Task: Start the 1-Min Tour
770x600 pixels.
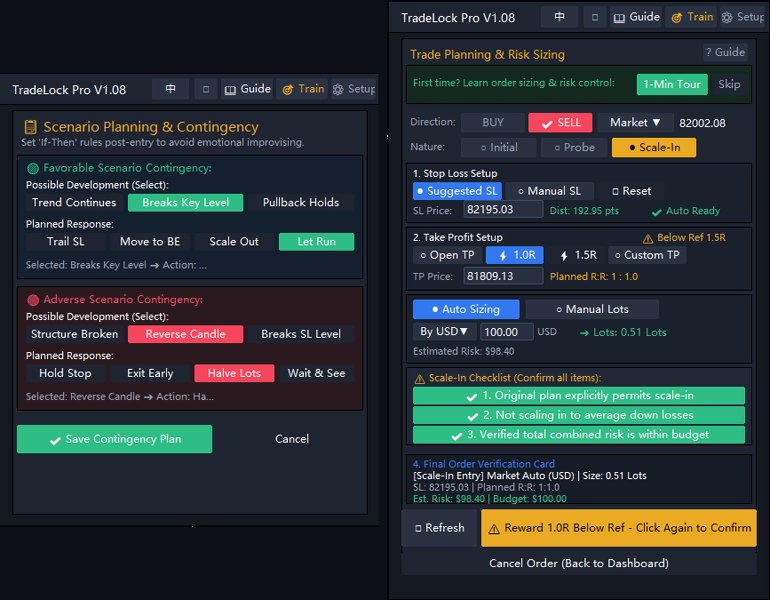Action: coord(672,84)
